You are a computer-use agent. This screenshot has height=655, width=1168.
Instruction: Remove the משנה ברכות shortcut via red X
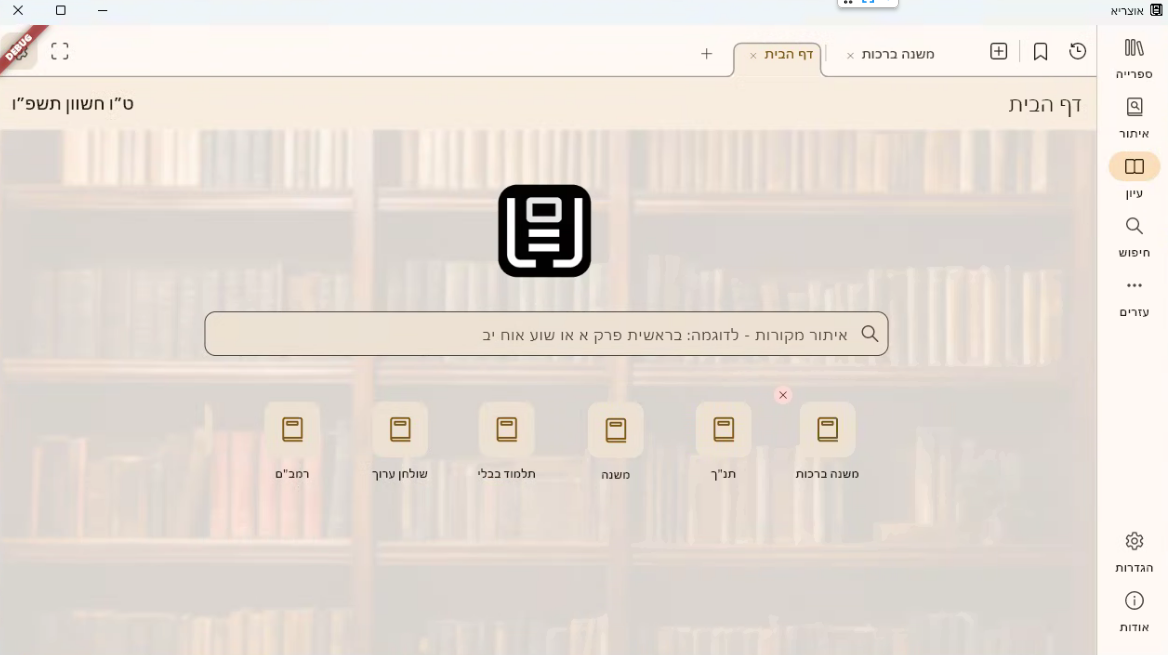[x=783, y=395]
